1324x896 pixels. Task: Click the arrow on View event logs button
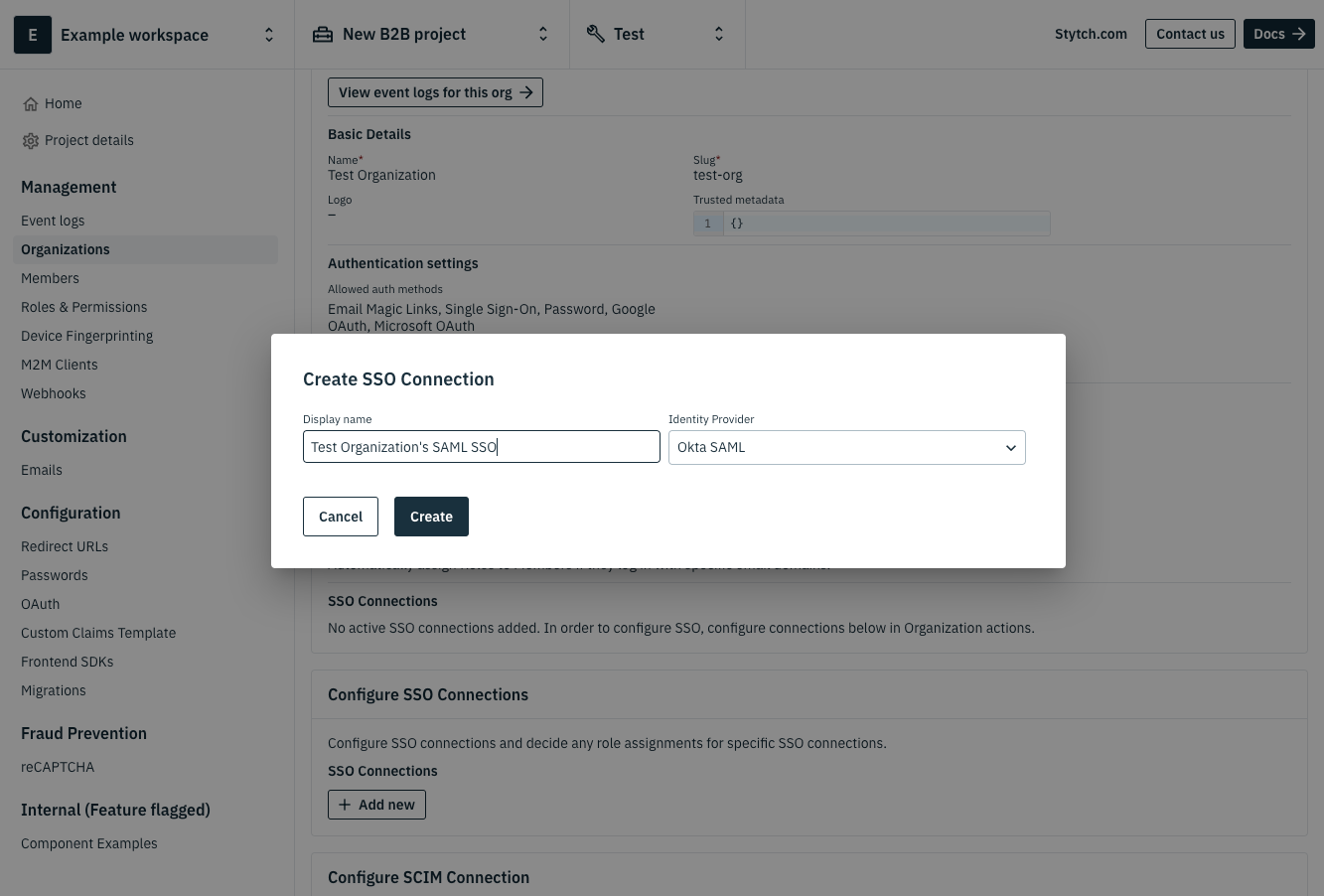526,91
